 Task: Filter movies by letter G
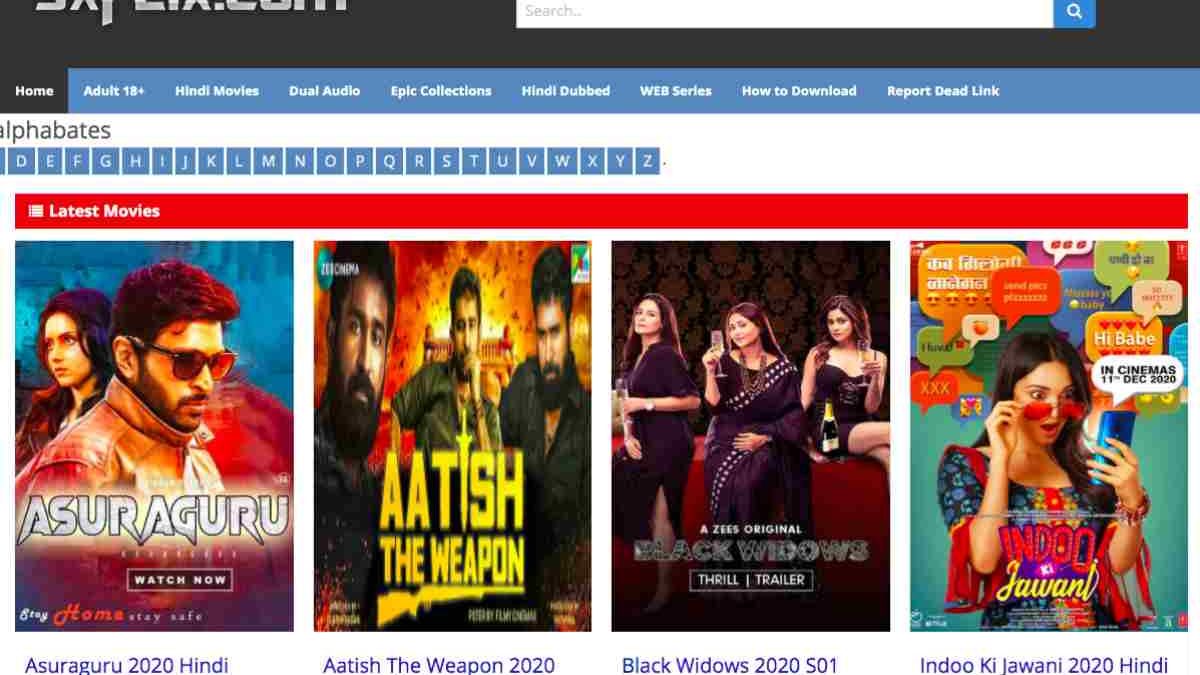coord(106,161)
